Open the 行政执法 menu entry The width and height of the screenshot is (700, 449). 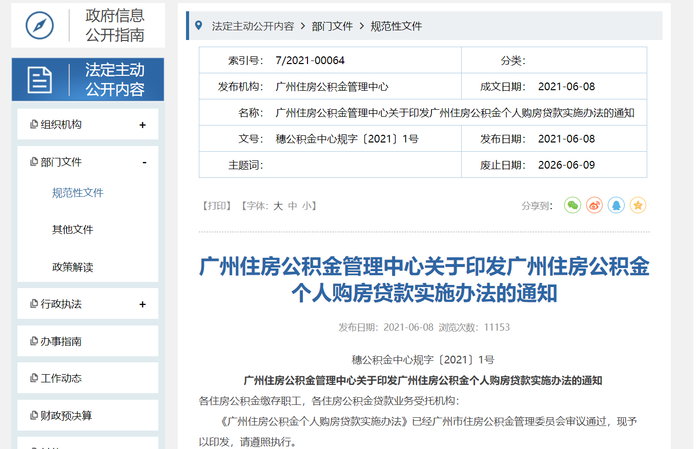(88, 304)
